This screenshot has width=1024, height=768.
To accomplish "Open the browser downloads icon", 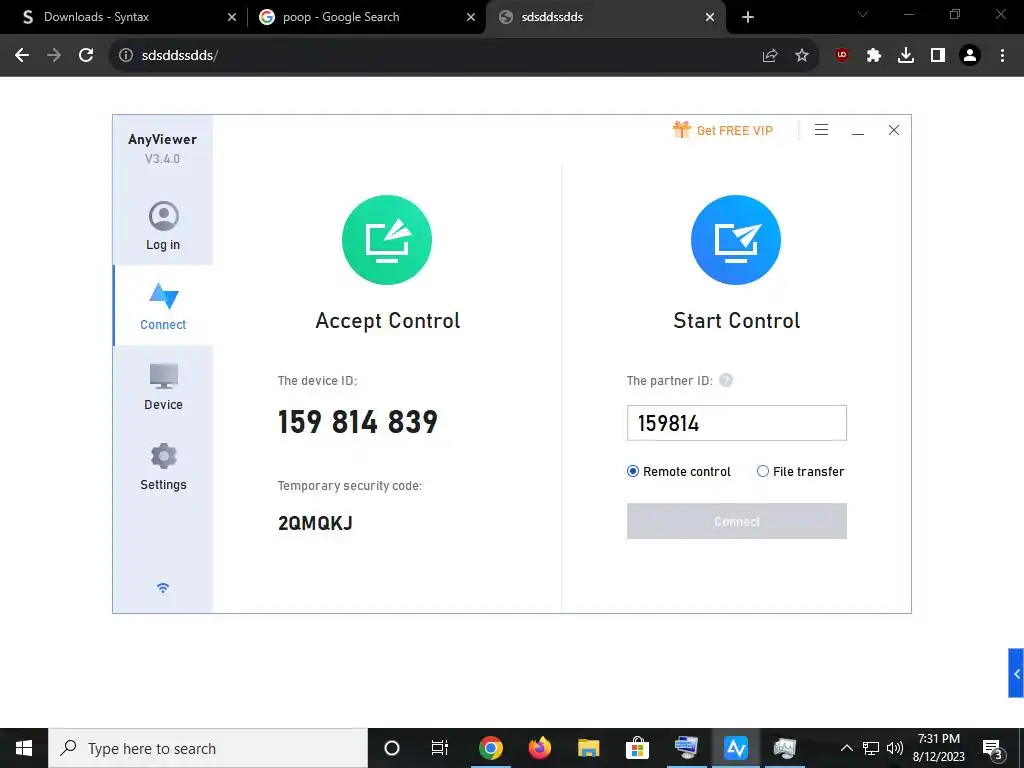I will pos(906,56).
